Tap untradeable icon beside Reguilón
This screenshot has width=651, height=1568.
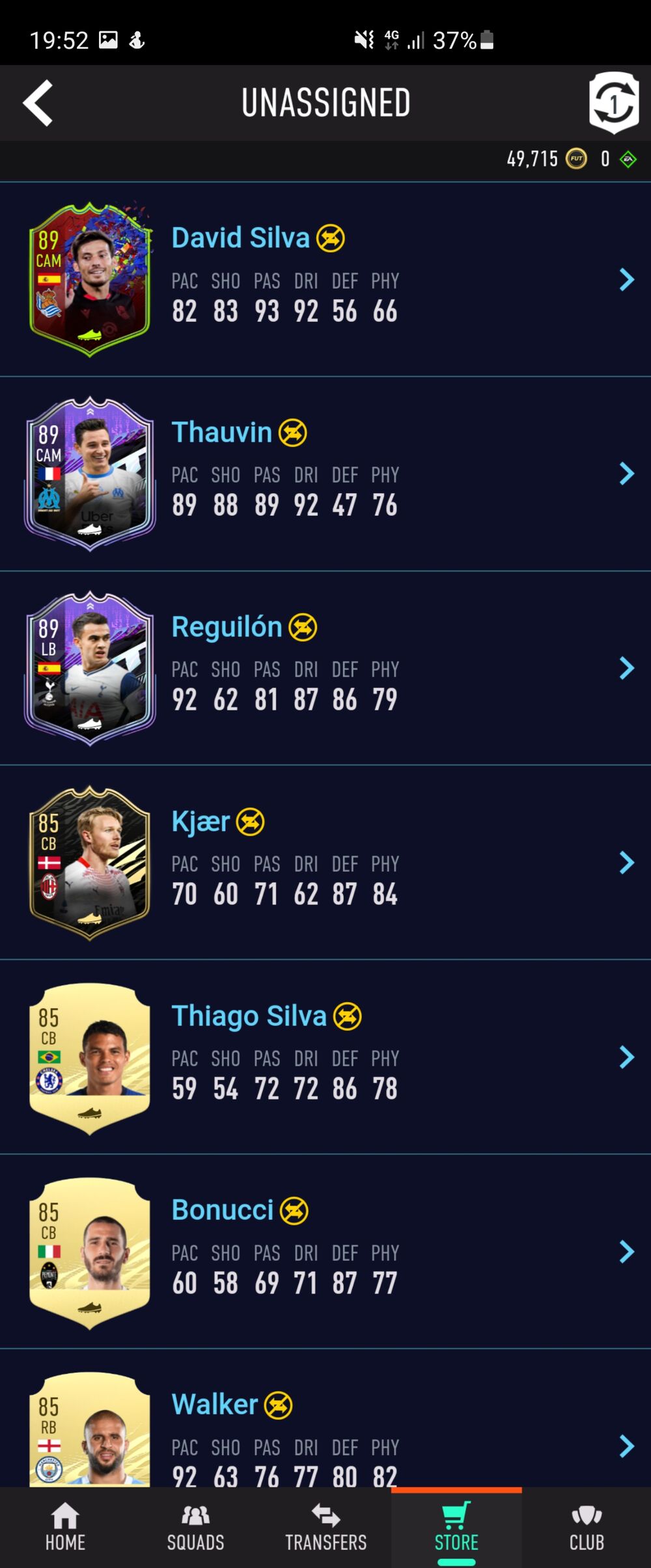pyautogui.click(x=303, y=627)
